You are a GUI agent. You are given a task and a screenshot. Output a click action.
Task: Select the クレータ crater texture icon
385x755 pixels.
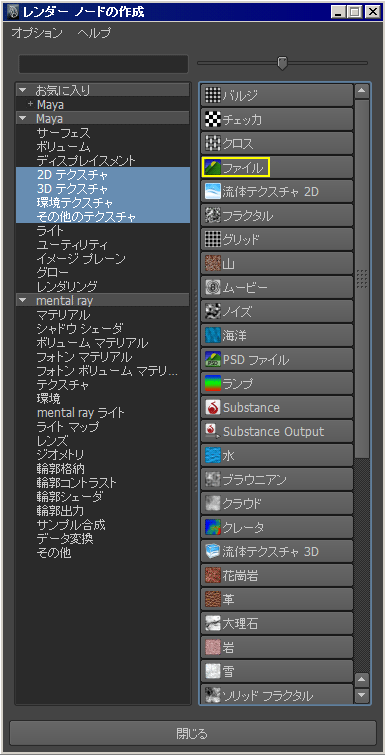(212, 527)
